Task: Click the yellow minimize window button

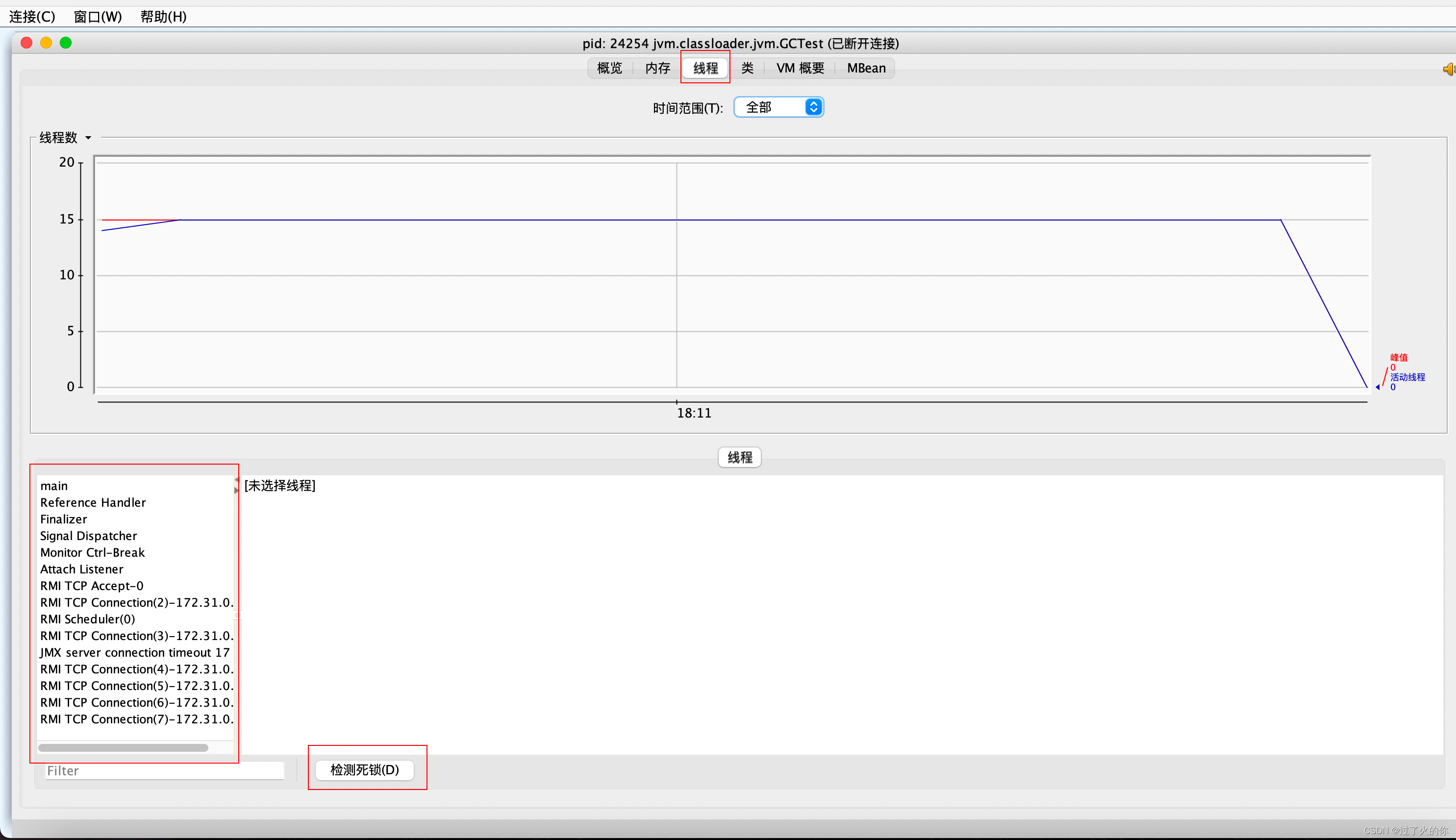Action: pos(46,43)
